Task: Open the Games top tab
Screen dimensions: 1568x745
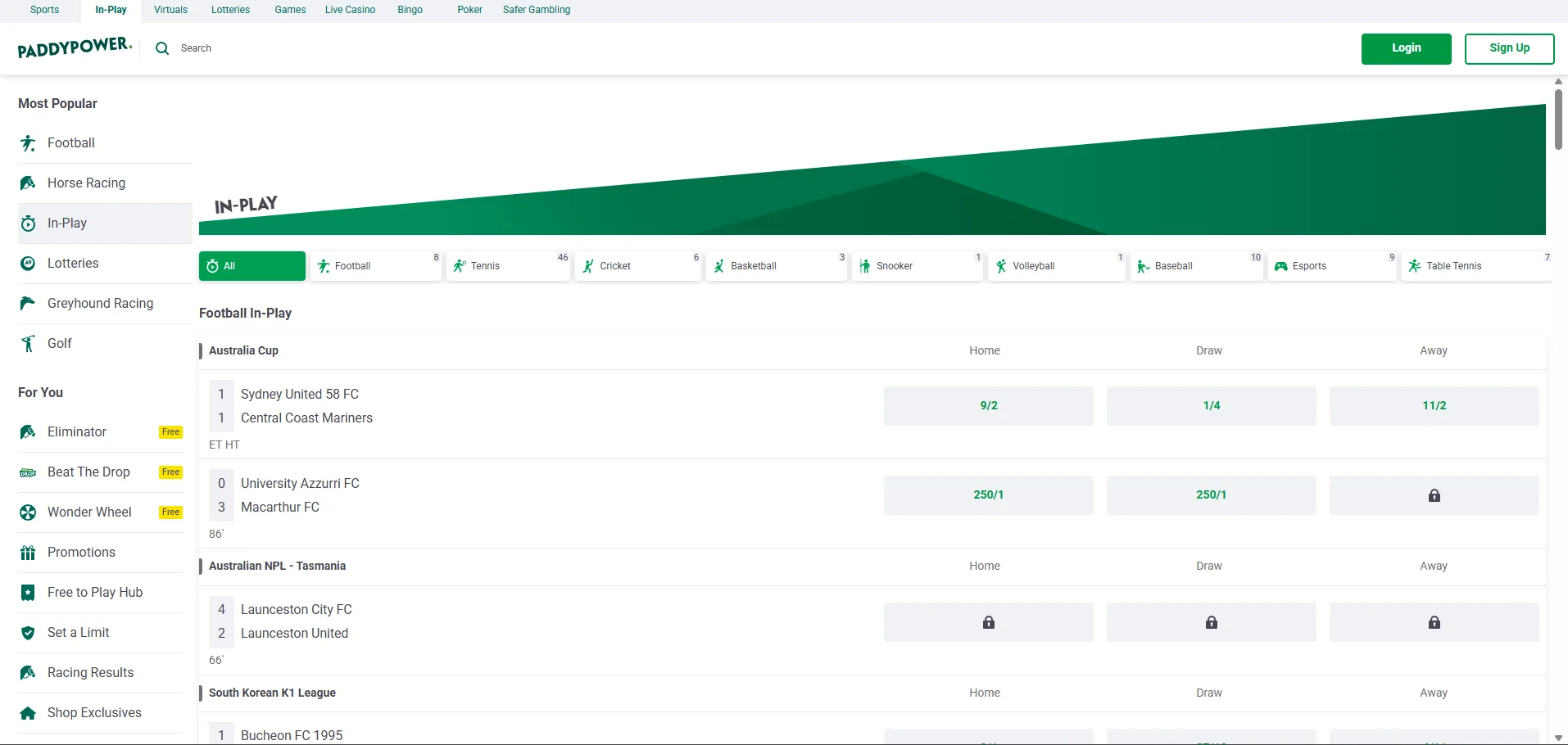Action: (290, 10)
